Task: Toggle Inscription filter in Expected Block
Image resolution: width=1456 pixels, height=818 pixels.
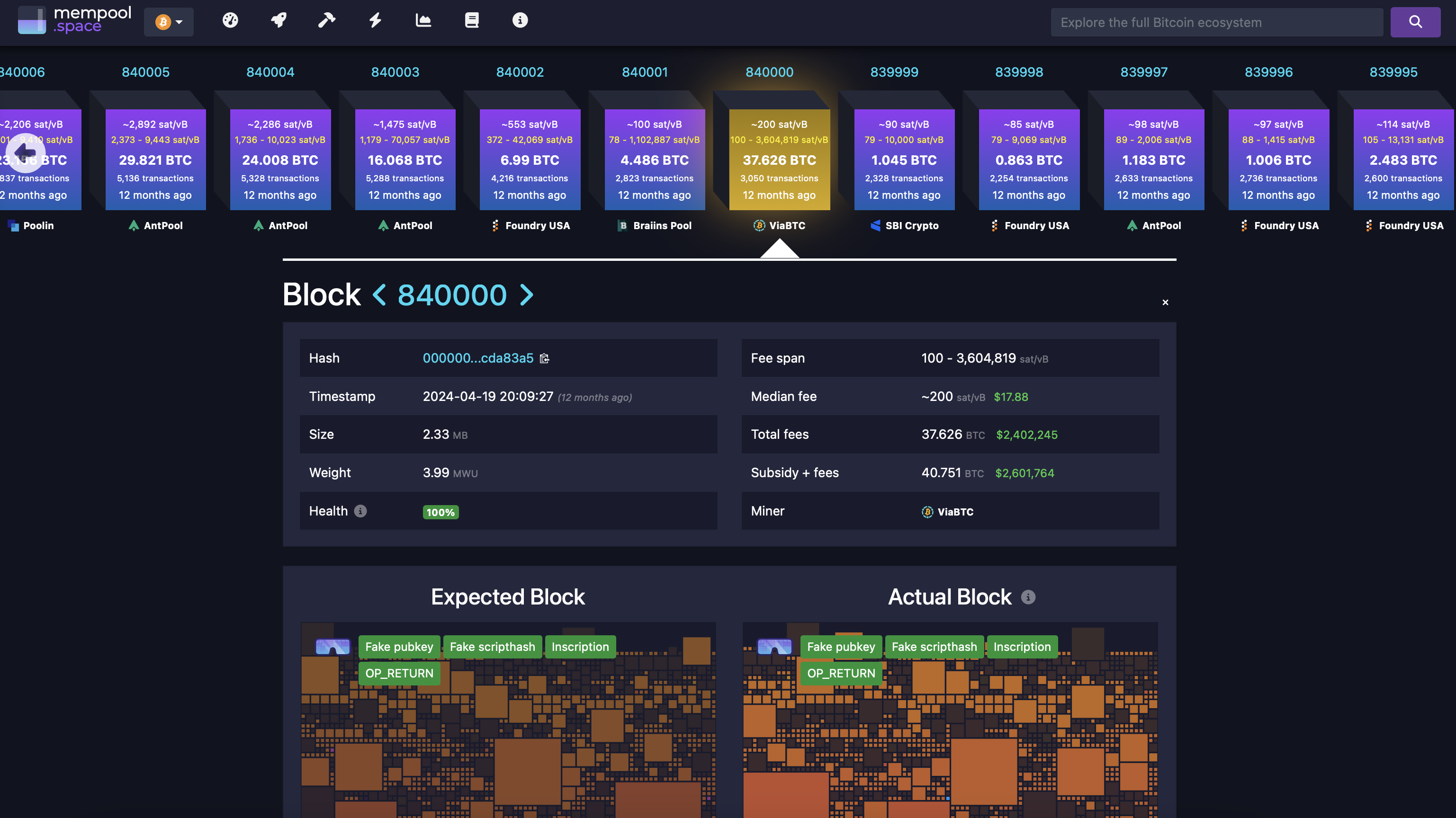Action: point(580,646)
